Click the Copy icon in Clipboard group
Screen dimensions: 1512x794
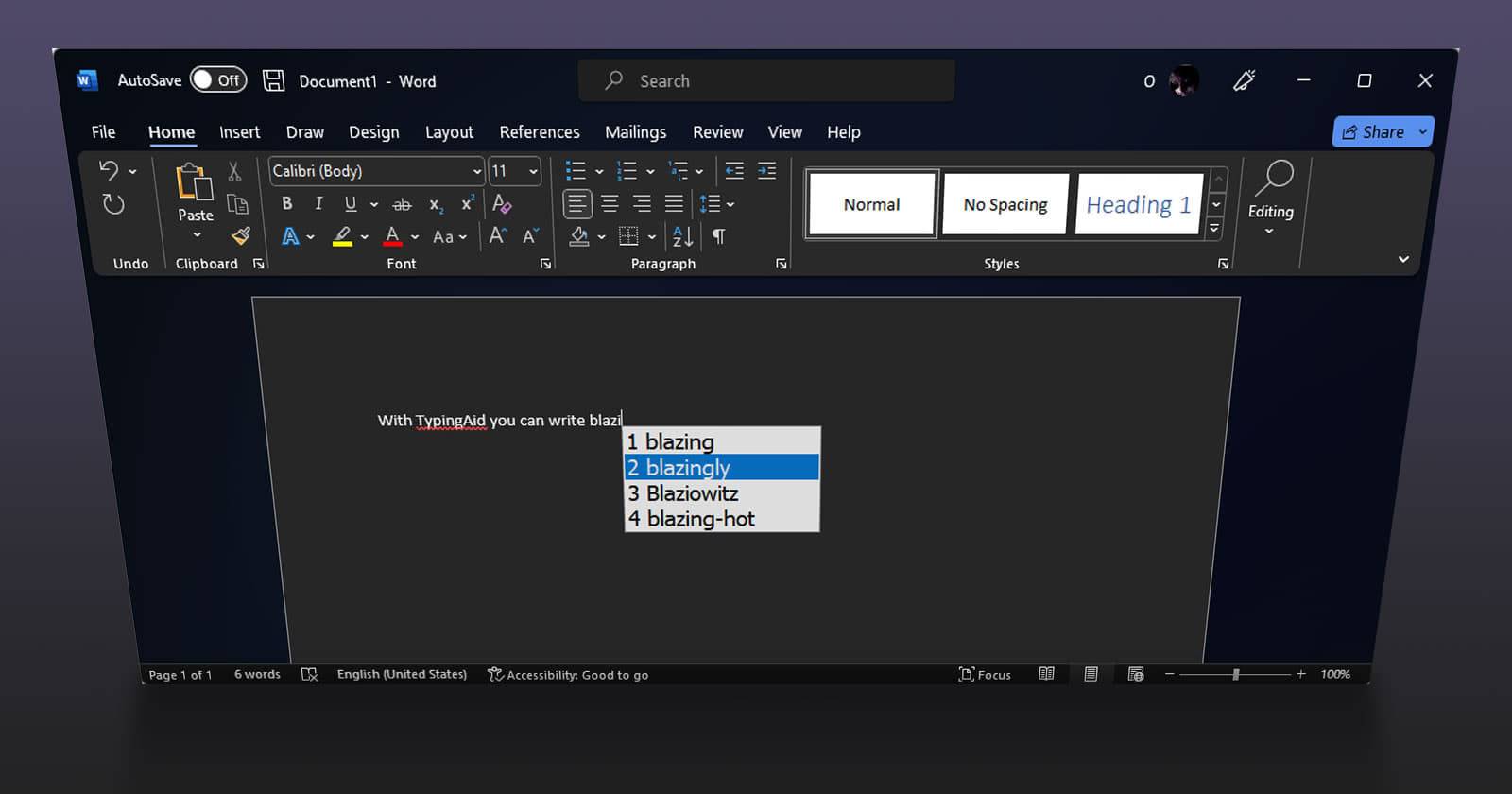[237, 203]
